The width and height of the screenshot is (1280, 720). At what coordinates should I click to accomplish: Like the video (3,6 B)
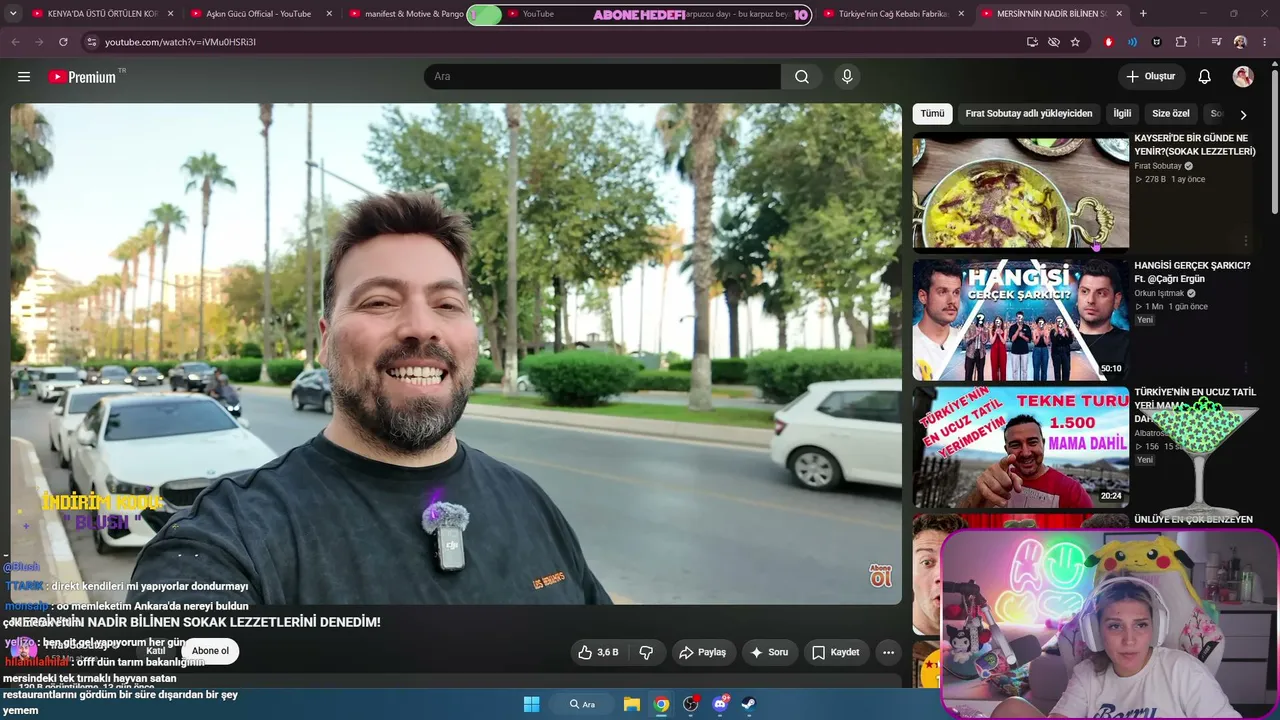click(598, 652)
